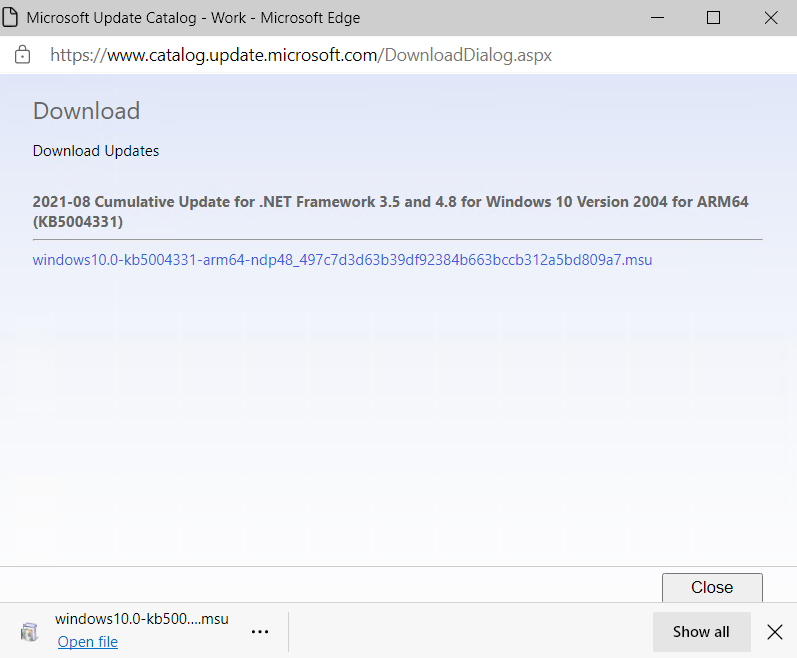Click the Close button in the dialog
Screen dimensions: 797x658
click(x=712, y=587)
